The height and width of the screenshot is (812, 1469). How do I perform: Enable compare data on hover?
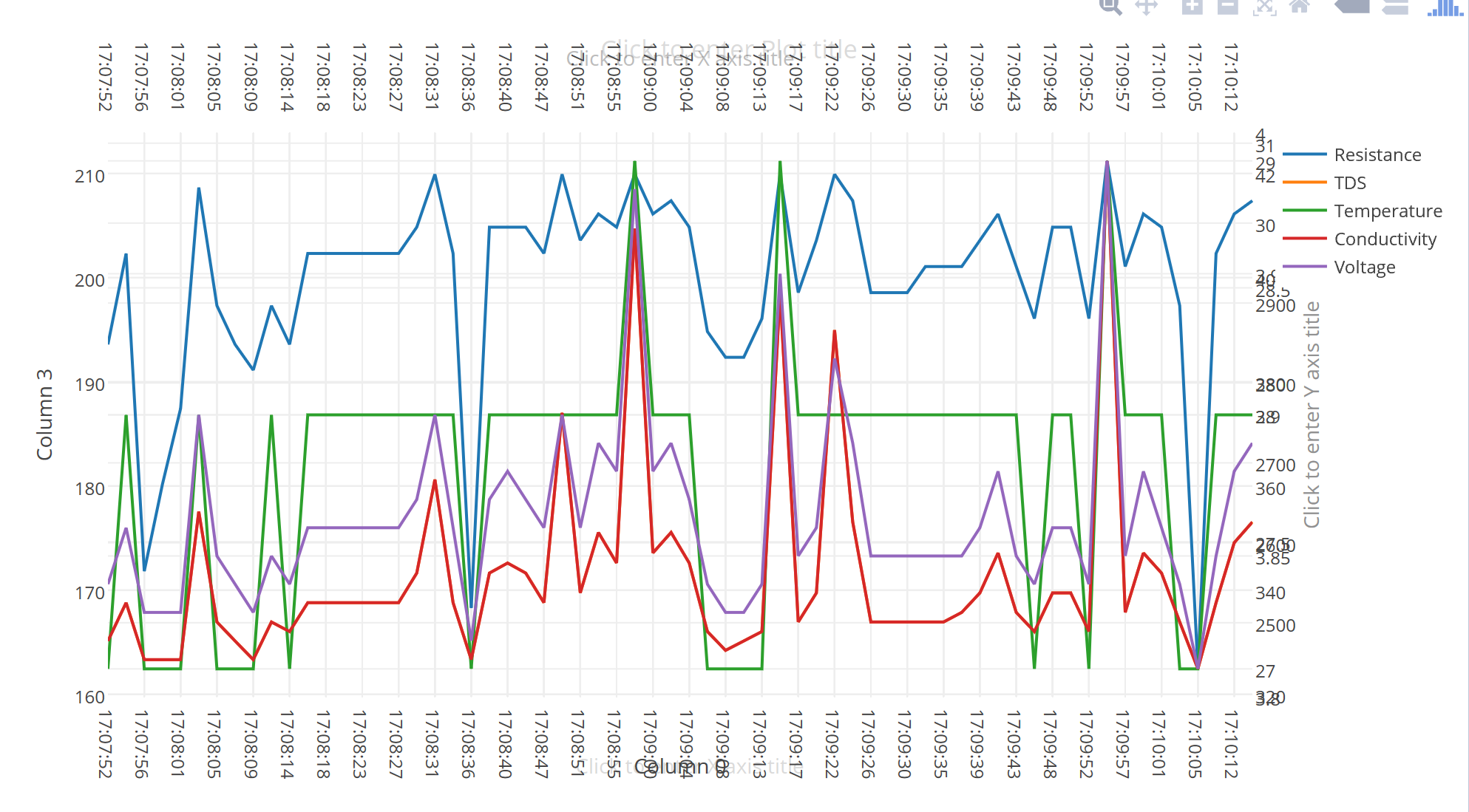[x=1395, y=7]
